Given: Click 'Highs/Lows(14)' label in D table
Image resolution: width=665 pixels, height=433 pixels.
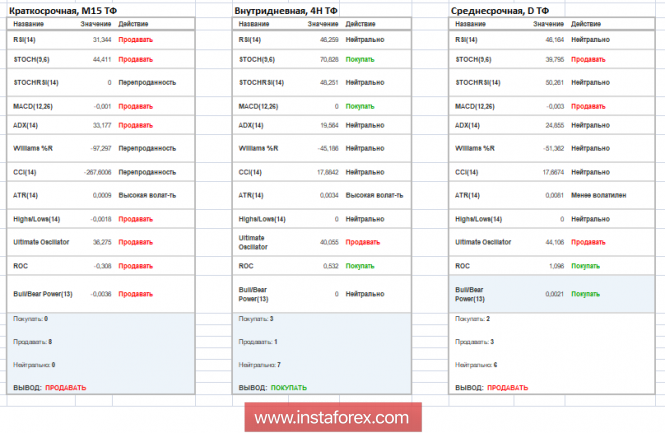Looking at the screenshot, I should coord(478,219).
